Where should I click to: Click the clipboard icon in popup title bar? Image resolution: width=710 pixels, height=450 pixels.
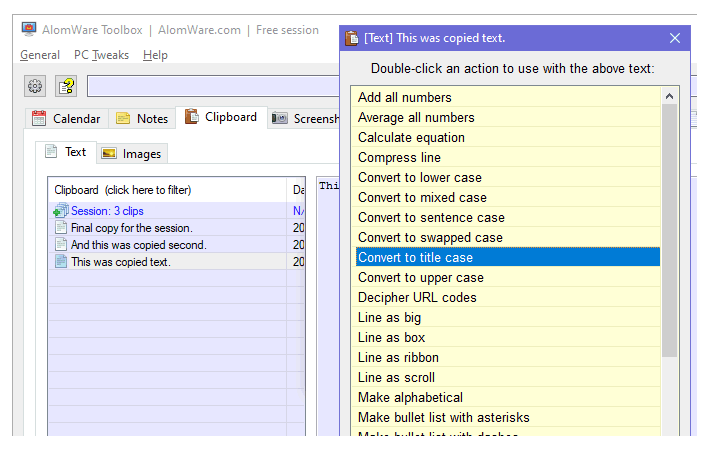coord(352,38)
